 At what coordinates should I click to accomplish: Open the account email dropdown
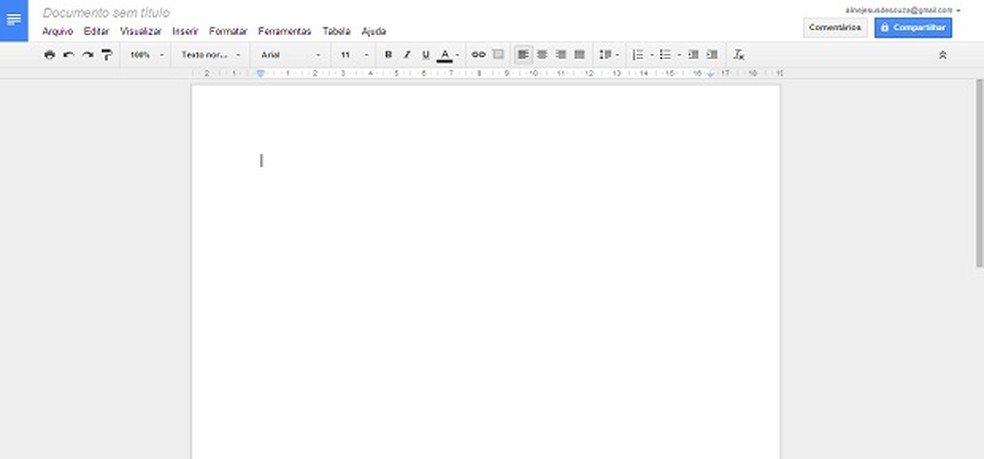point(902,10)
